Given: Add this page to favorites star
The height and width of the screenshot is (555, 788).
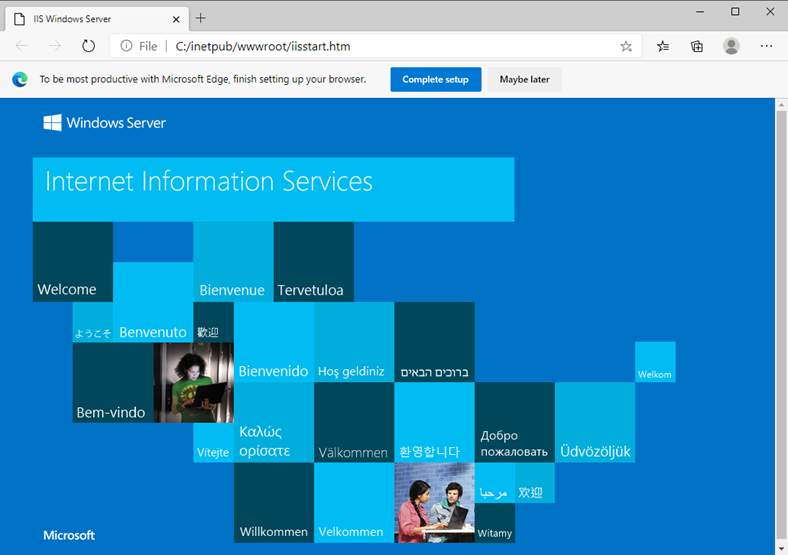Looking at the screenshot, I should coord(626,47).
